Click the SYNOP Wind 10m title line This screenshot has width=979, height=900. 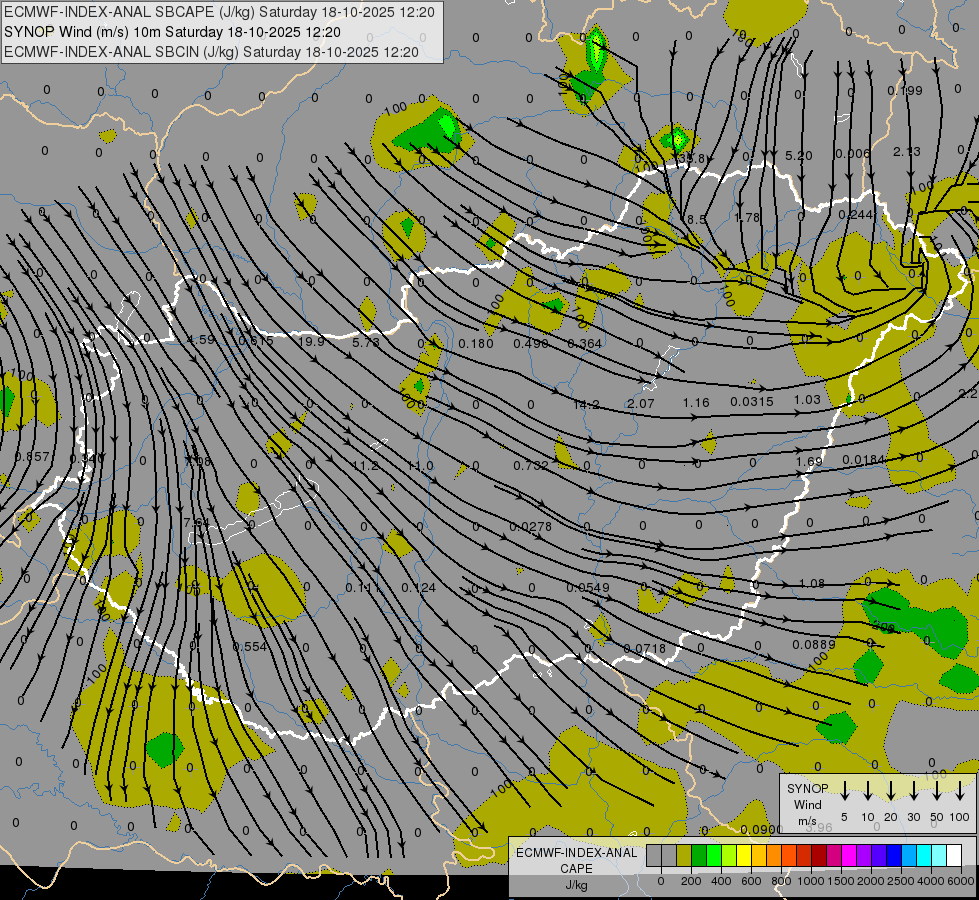[172, 32]
